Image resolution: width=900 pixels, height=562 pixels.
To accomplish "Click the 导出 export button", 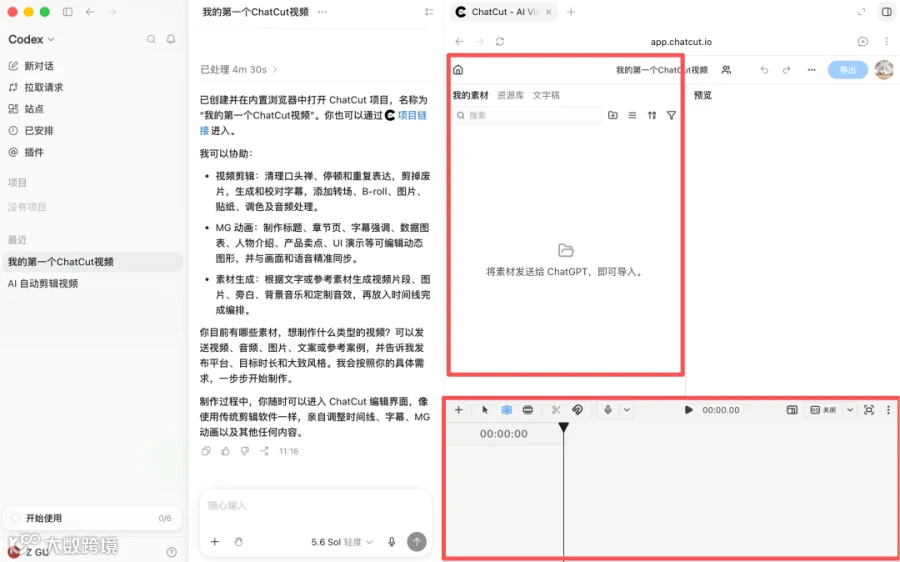I will click(x=848, y=70).
